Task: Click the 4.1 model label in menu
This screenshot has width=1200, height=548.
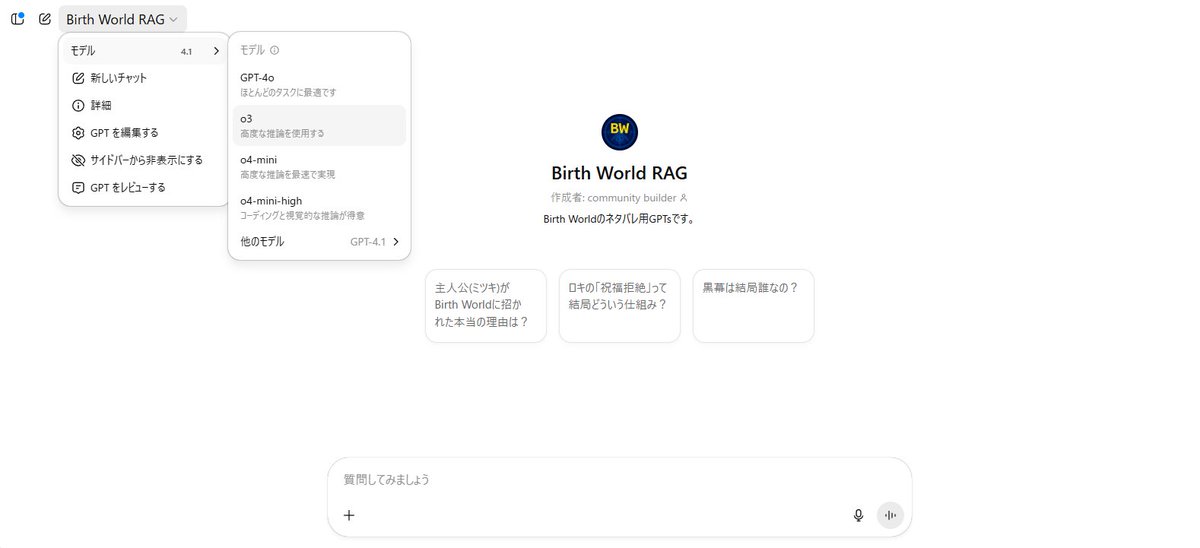Action: pyautogui.click(x=187, y=51)
